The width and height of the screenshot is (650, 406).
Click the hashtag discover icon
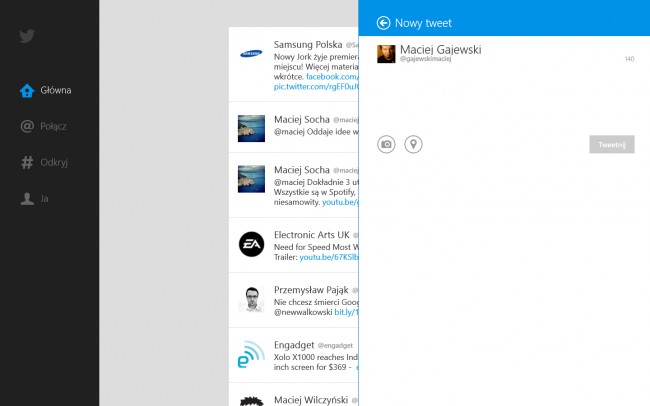[27, 162]
